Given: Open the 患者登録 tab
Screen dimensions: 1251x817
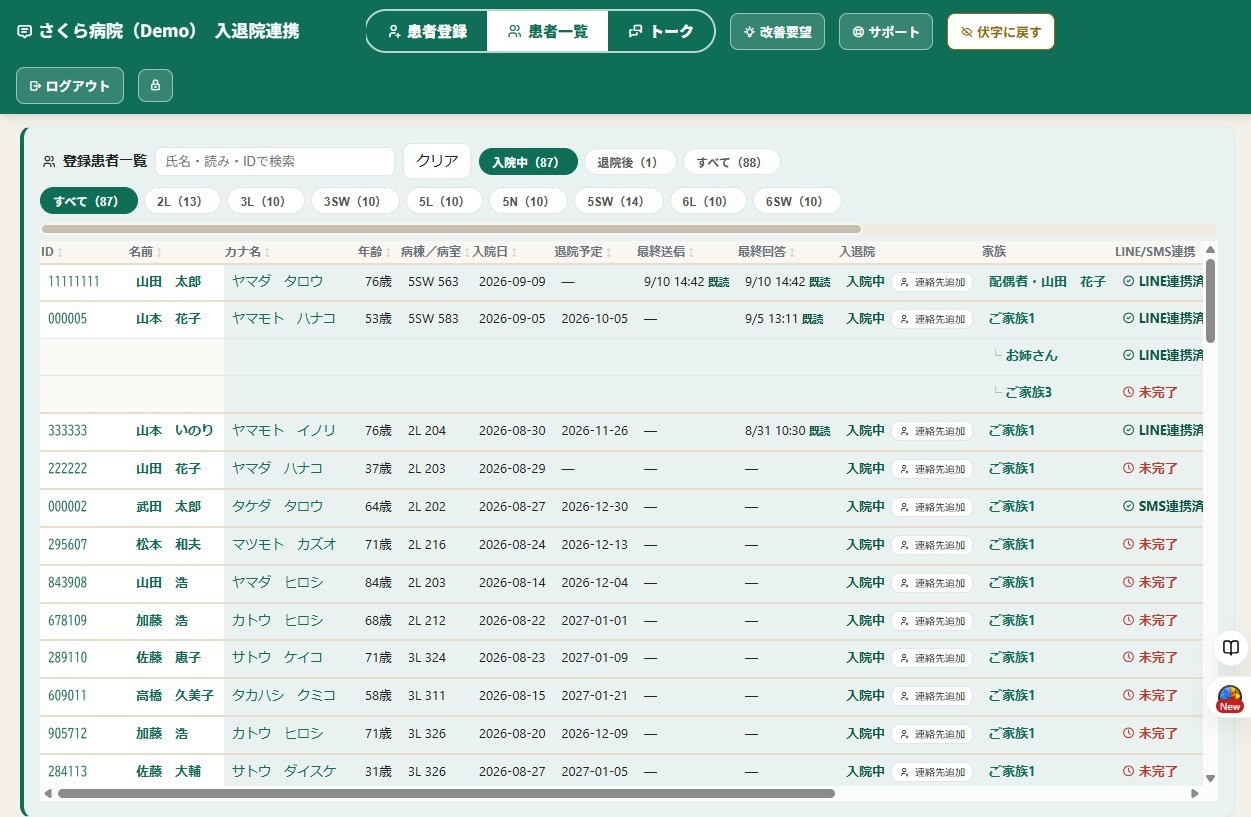Looking at the screenshot, I should 427,31.
